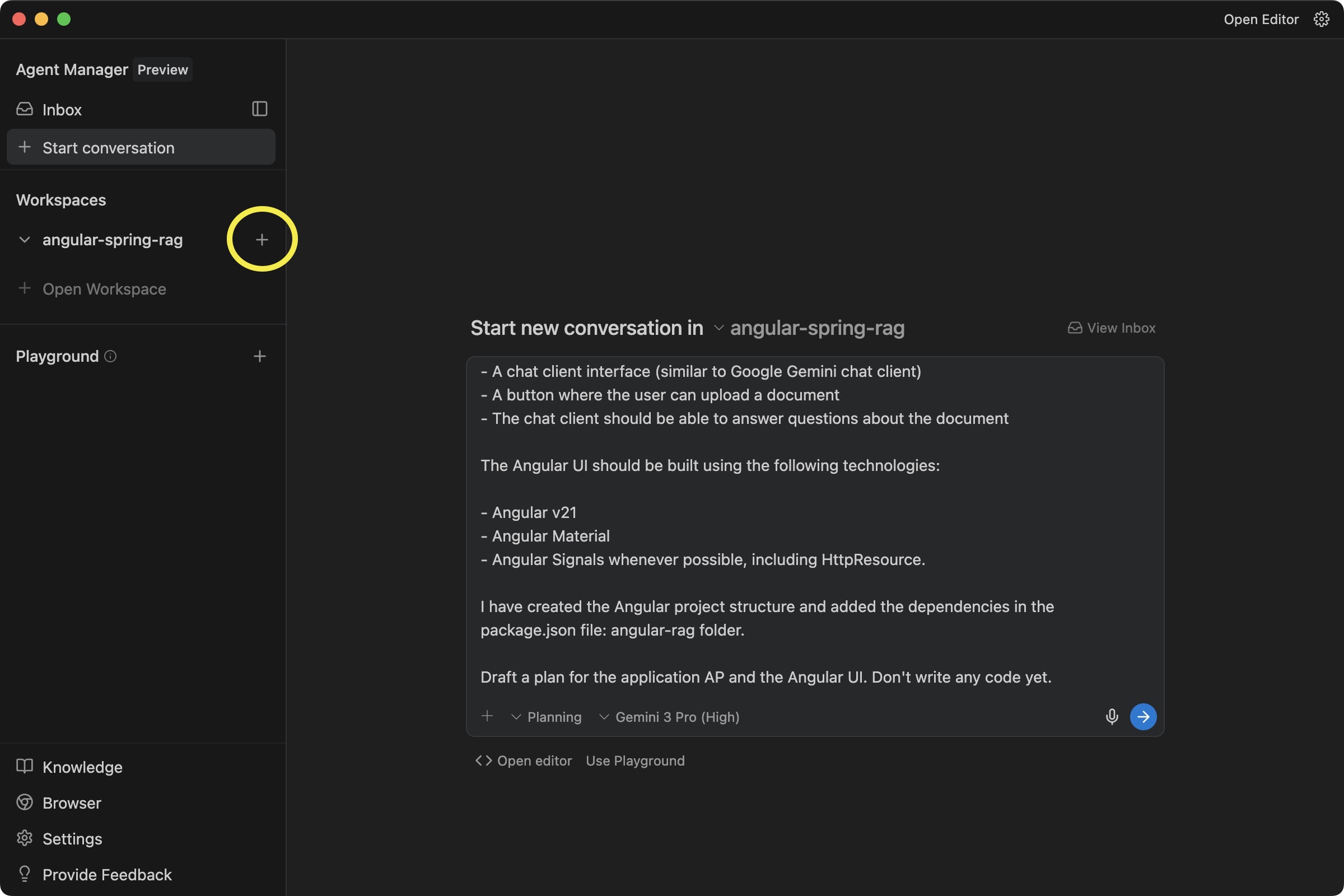Click the Provide Feedback lightbulb icon

[25, 874]
